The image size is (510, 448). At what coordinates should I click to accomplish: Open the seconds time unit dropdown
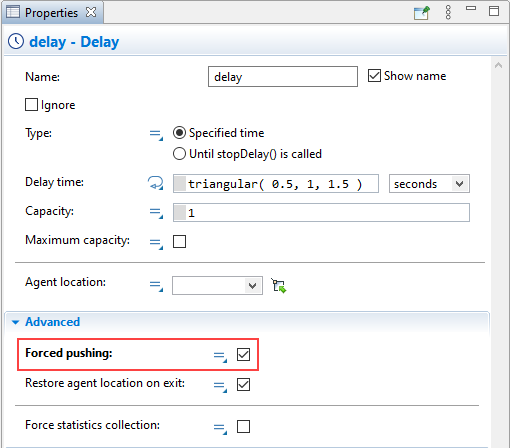click(x=429, y=184)
